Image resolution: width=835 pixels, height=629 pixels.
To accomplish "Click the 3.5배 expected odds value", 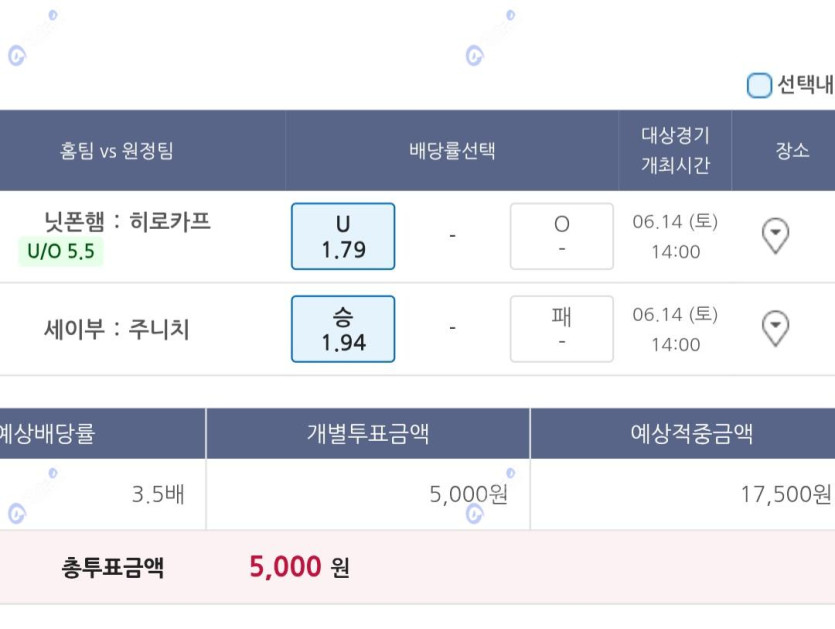I will tap(158, 494).
